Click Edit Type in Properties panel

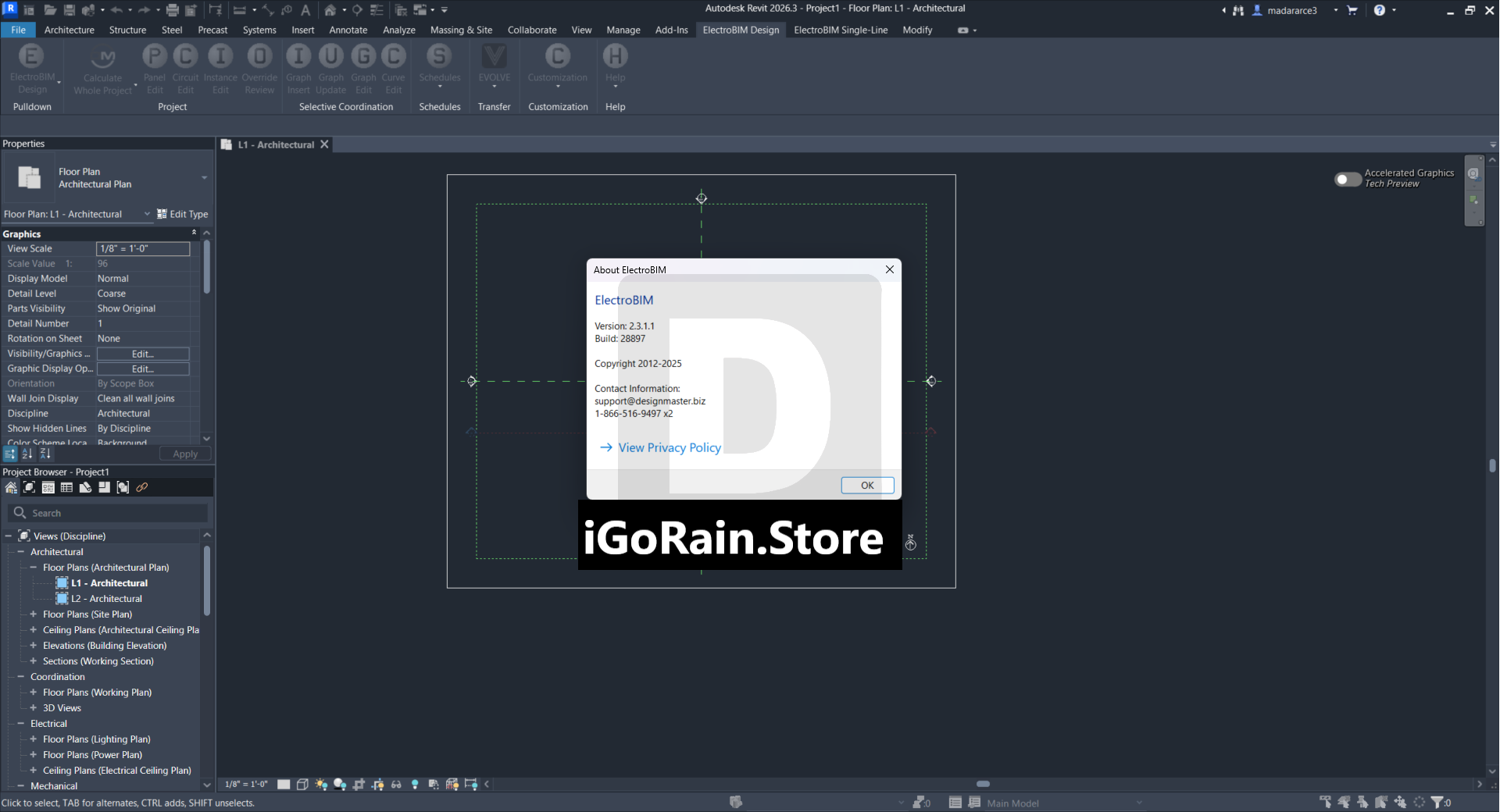182,214
